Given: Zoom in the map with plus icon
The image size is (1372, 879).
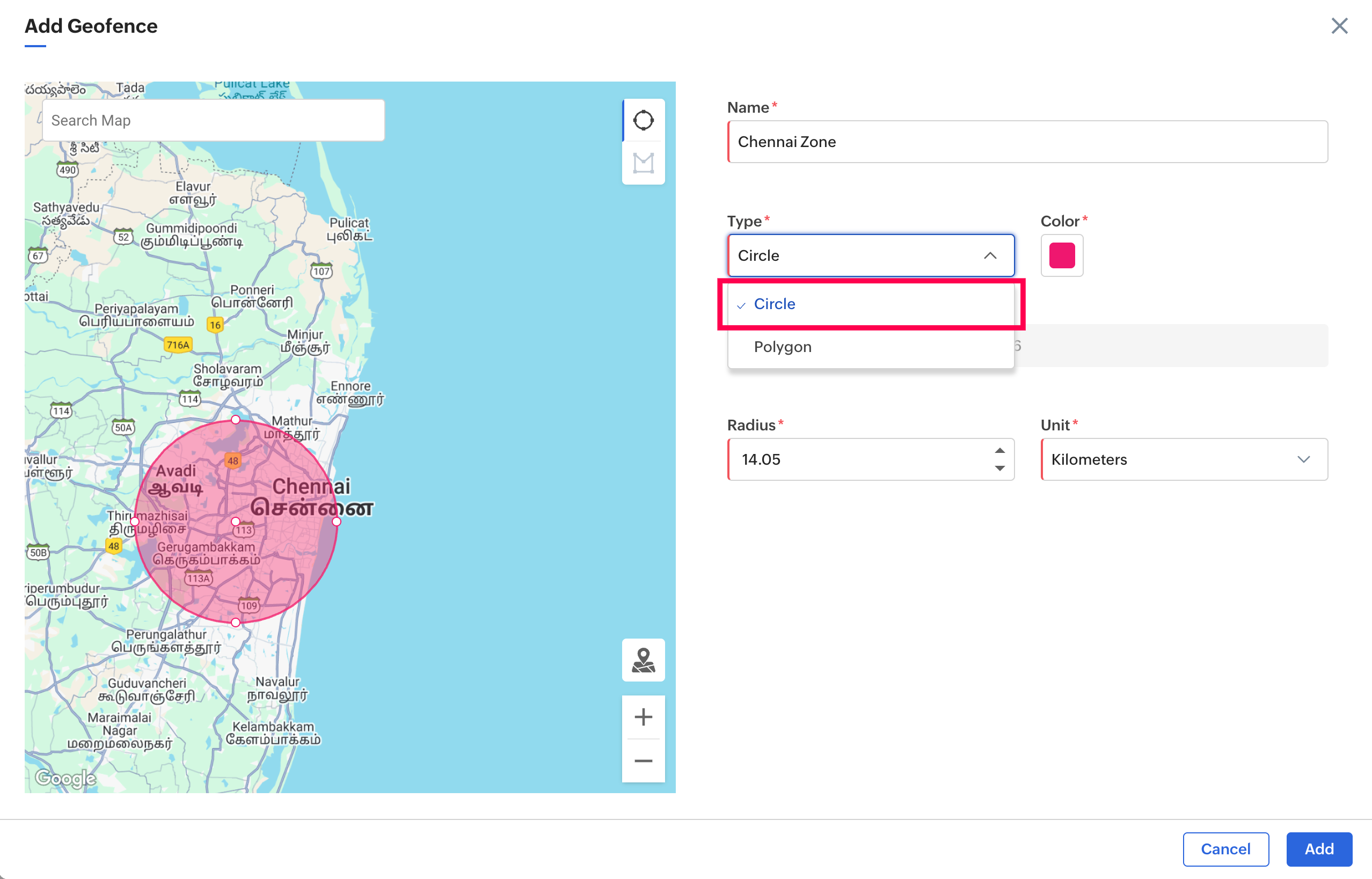Looking at the screenshot, I should point(643,717).
